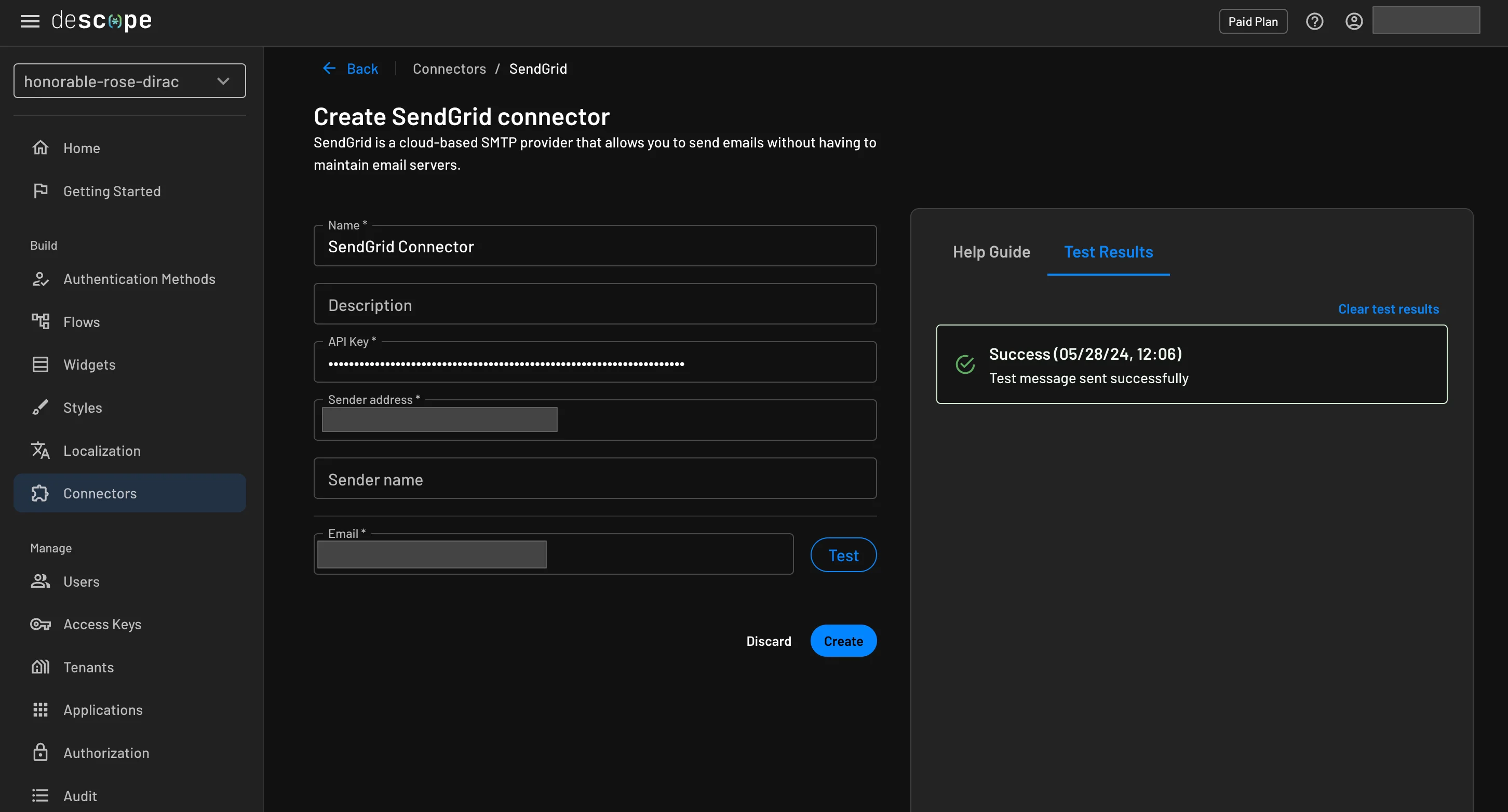The width and height of the screenshot is (1508, 812).
Task: Click the Create SendGrid connector heading
Action: [461, 116]
